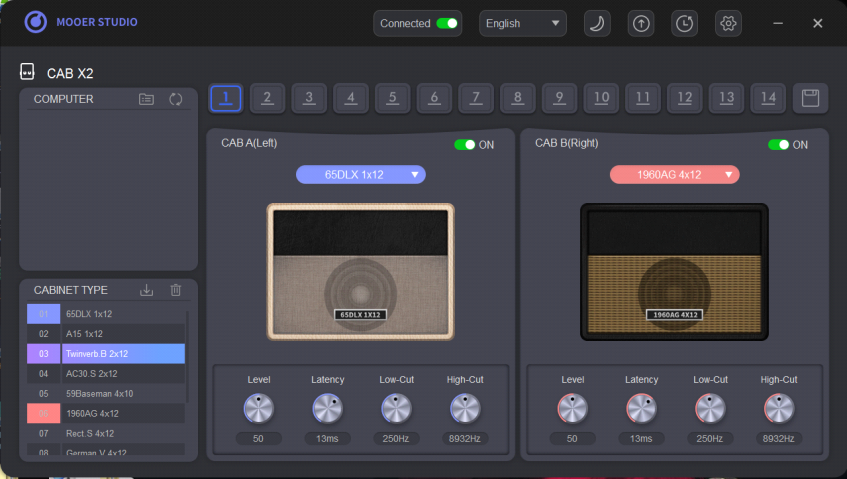Select preset slot 13
Image resolution: width=847 pixels, height=479 pixels.
(x=727, y=98)
